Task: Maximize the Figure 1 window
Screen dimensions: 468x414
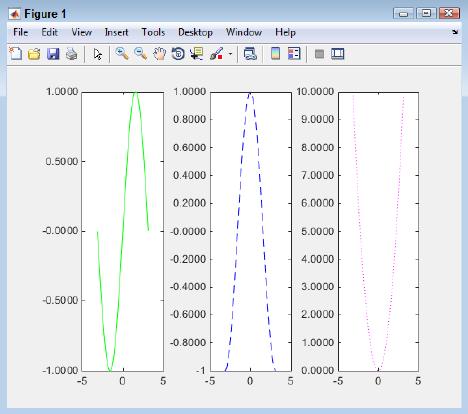Action: (426, 14)
